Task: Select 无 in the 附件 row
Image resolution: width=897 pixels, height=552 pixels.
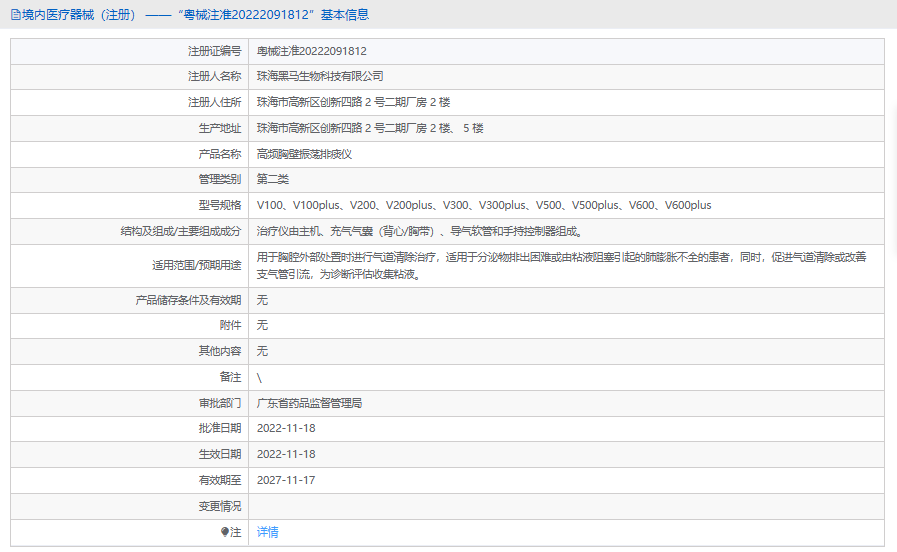Action: [x=262, y=325]
